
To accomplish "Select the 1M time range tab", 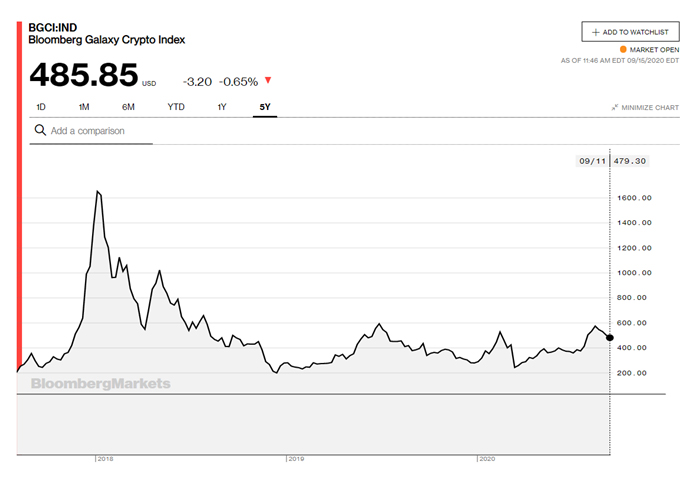I will pyautogui.click(x=84, y=107).
